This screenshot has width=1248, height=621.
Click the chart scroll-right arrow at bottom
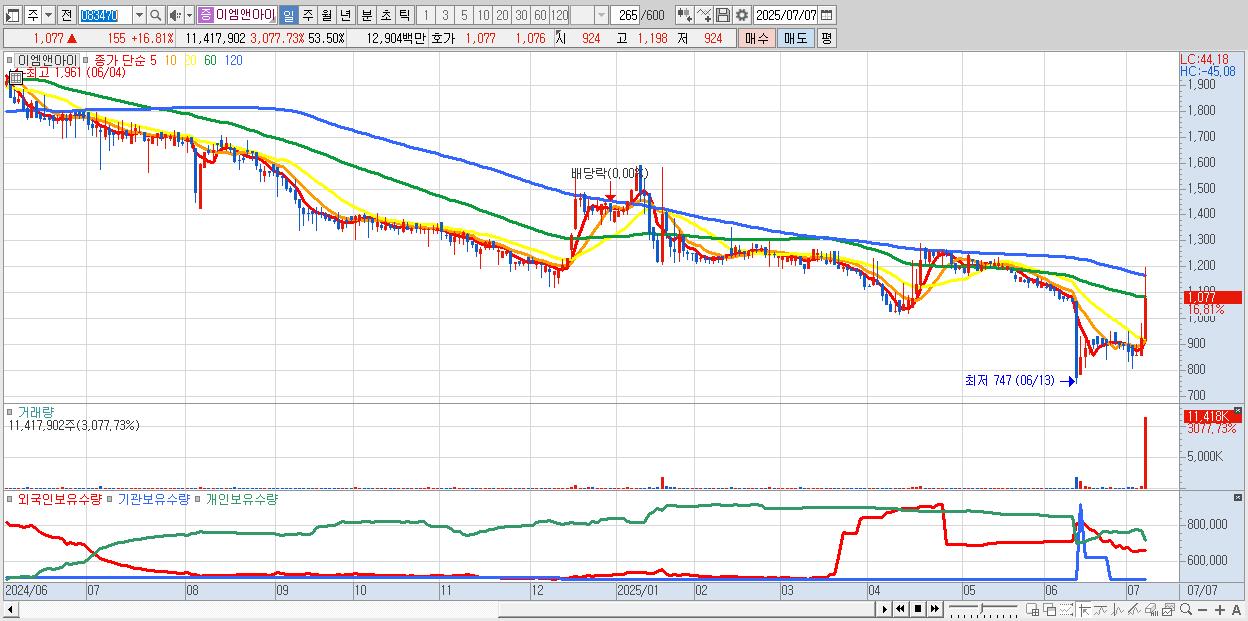point(883,609)
